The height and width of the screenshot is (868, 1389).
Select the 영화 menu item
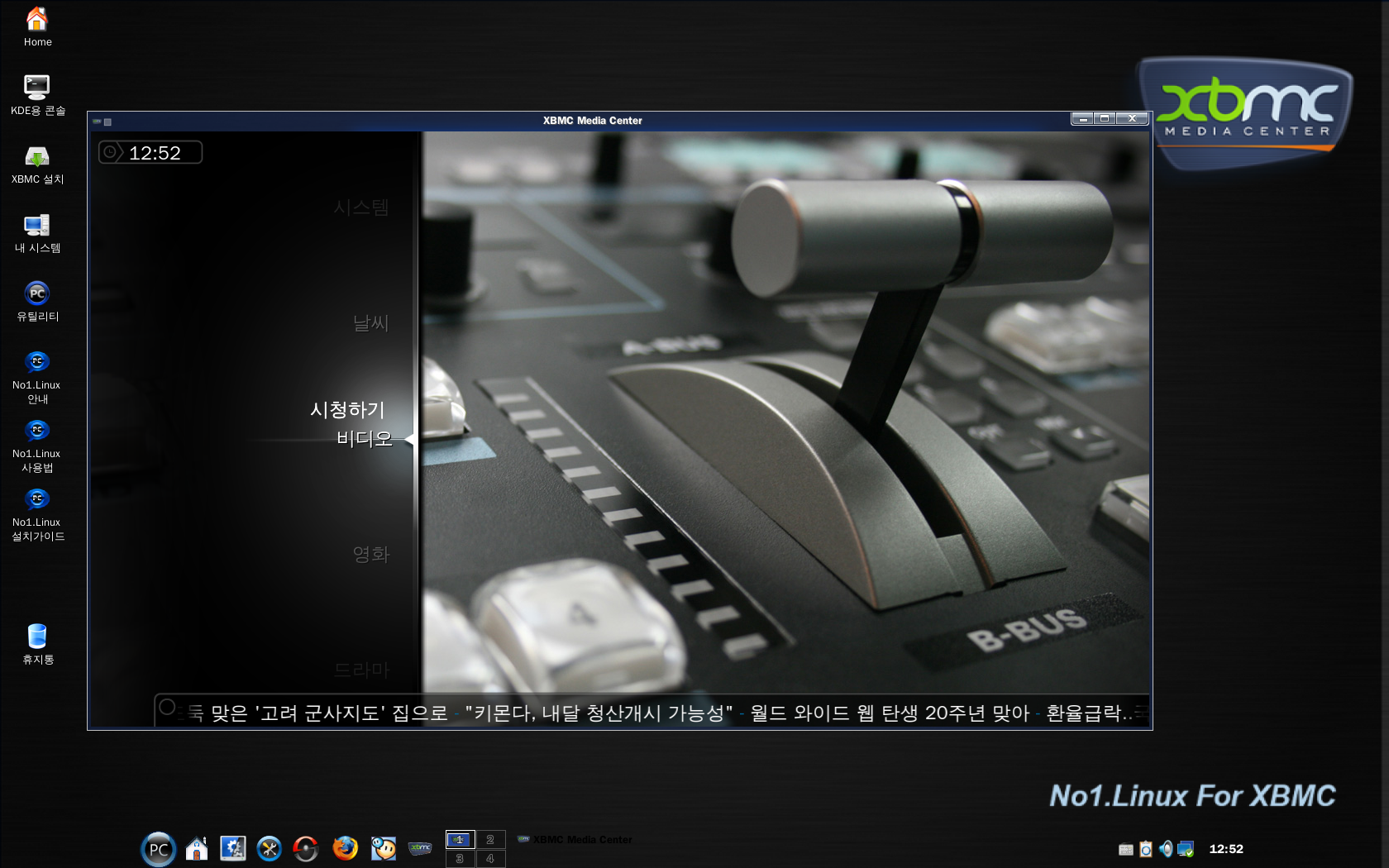371,555
